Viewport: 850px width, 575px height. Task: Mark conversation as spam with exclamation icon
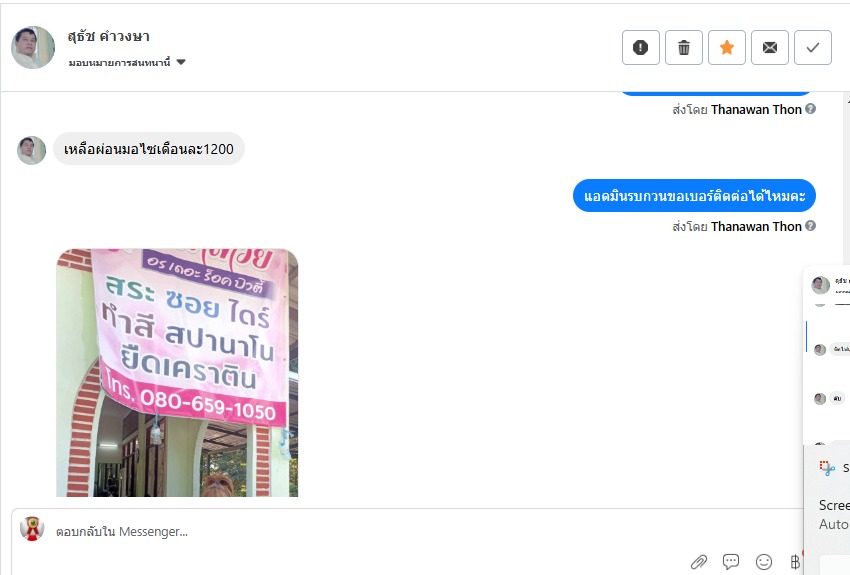[640, 48]
